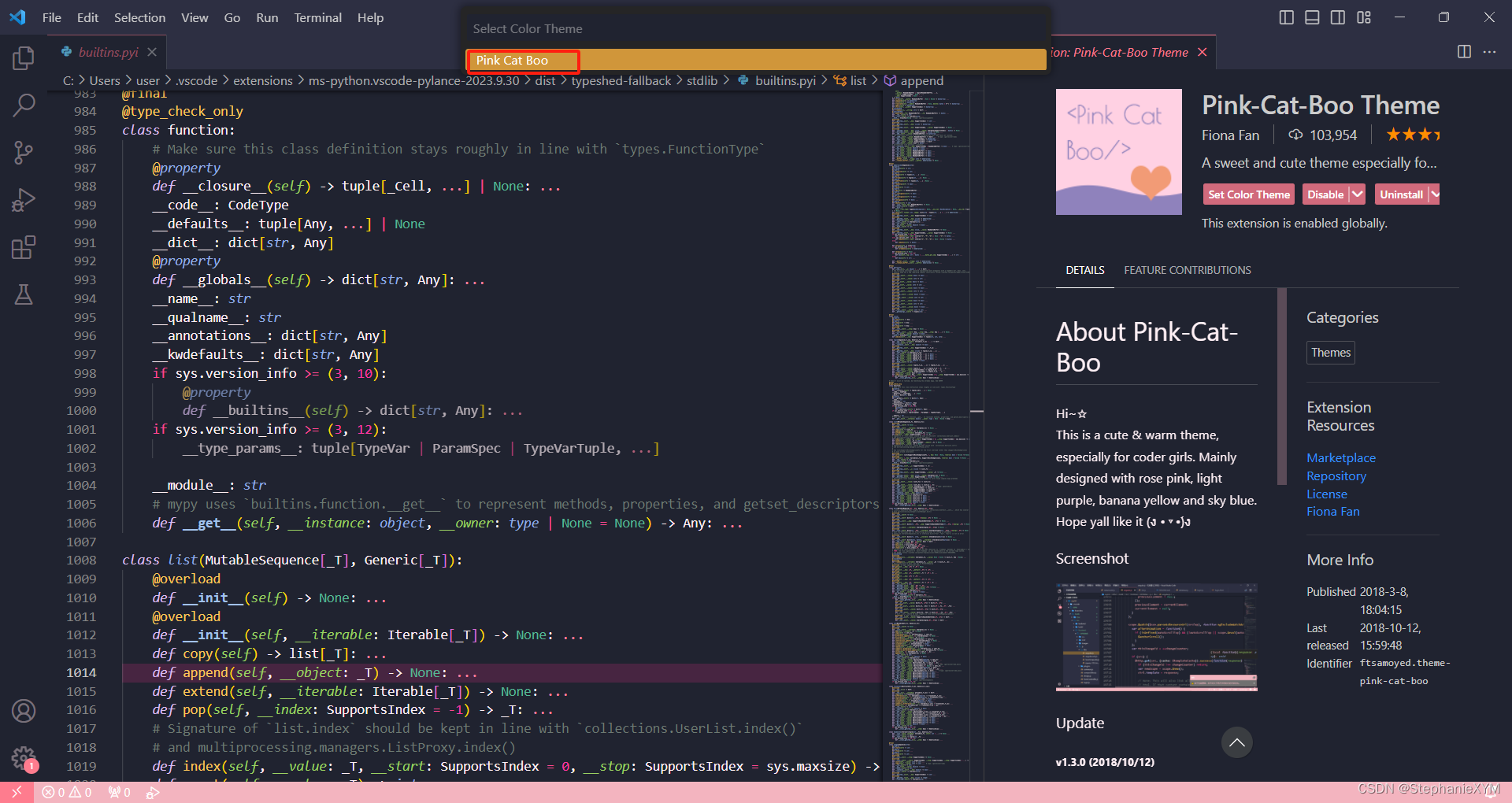The image size is (1512, 803).
Task: Split the editor right
Action: (x=1464, y=52)
